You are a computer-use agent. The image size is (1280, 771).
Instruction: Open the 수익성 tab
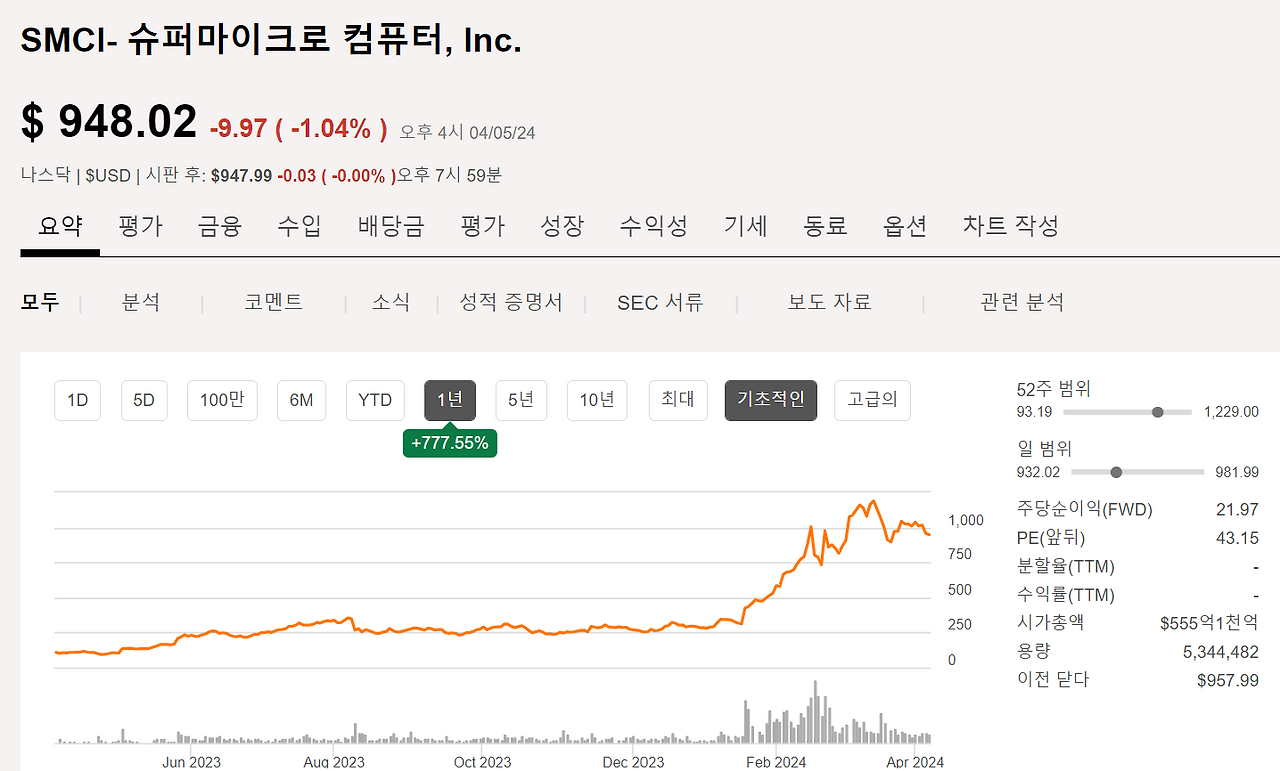[653, 226]
